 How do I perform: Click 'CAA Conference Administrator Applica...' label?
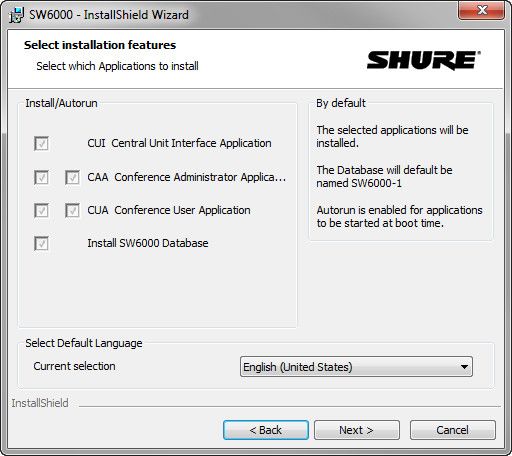point(187,177)
